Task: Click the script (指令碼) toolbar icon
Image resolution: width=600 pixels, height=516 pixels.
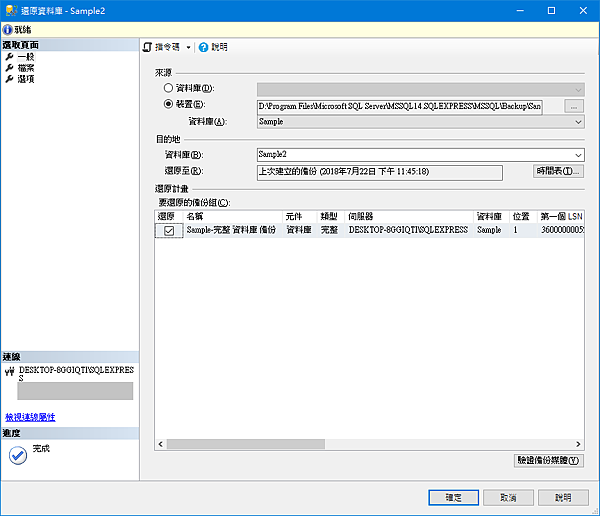Action: point(147,47)
